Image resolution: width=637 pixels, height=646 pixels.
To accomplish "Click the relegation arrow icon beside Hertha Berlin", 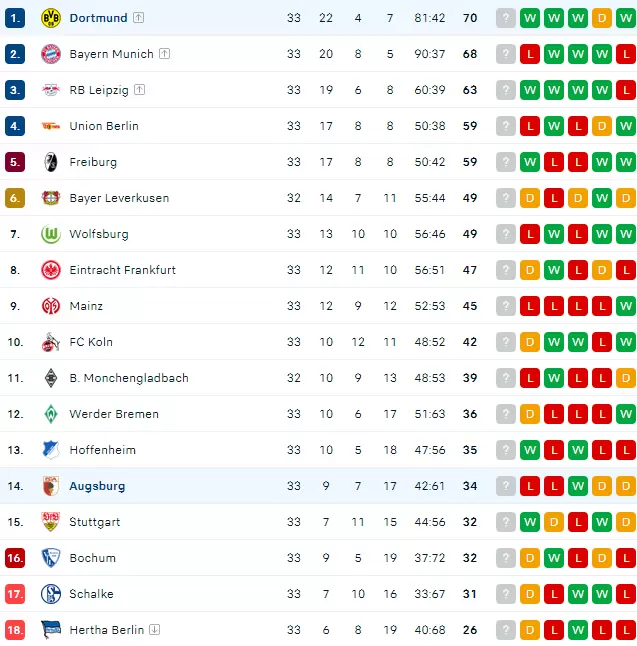I will (155, 630).
